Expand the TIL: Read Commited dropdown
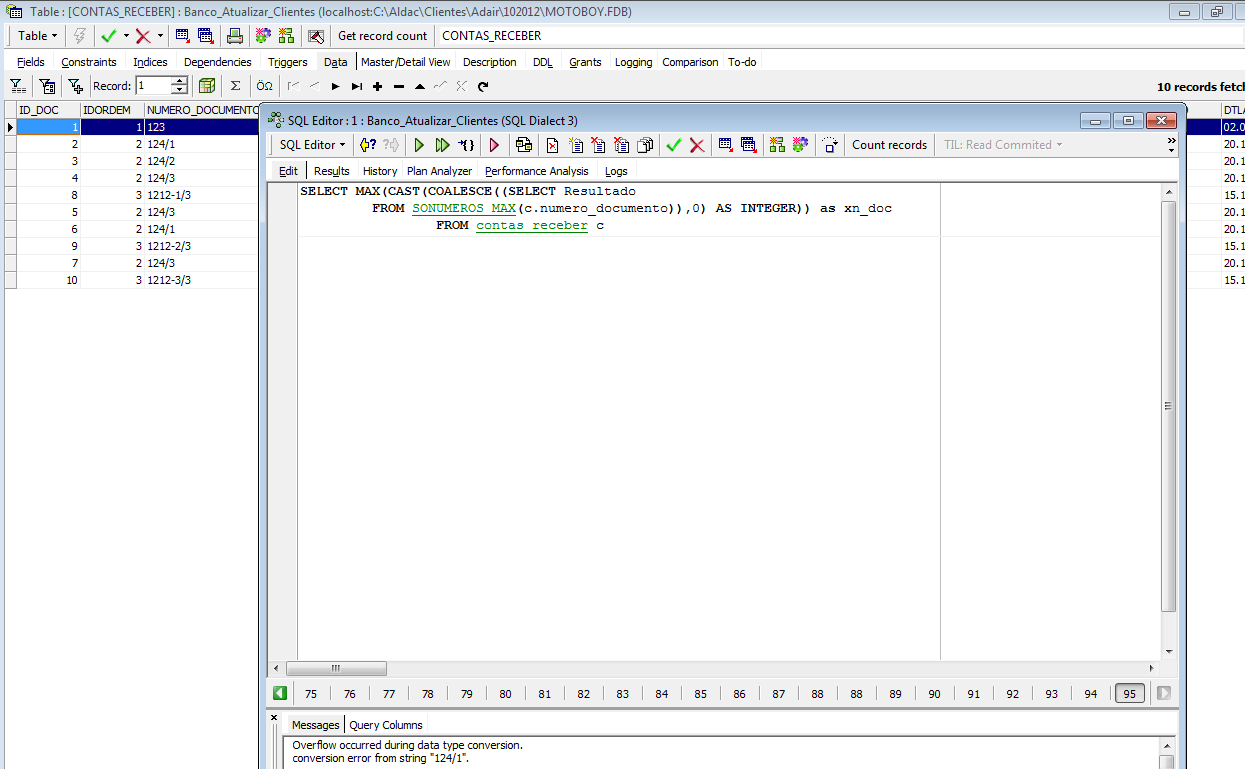This screenshot has height=769, width=1245. tap(1003, 145)
